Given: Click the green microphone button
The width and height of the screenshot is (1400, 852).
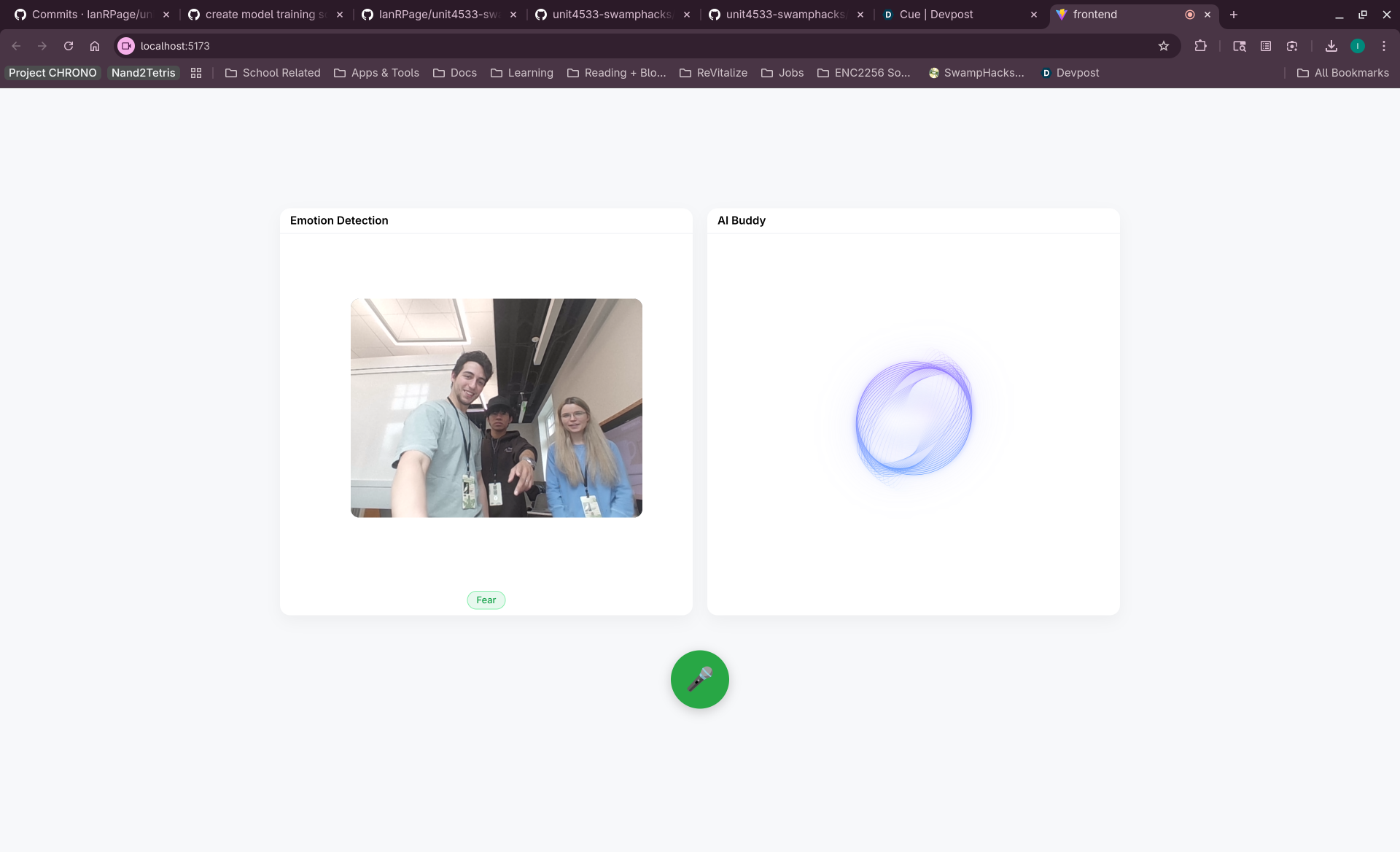Looking at the screenshot, I should point(699,679).
